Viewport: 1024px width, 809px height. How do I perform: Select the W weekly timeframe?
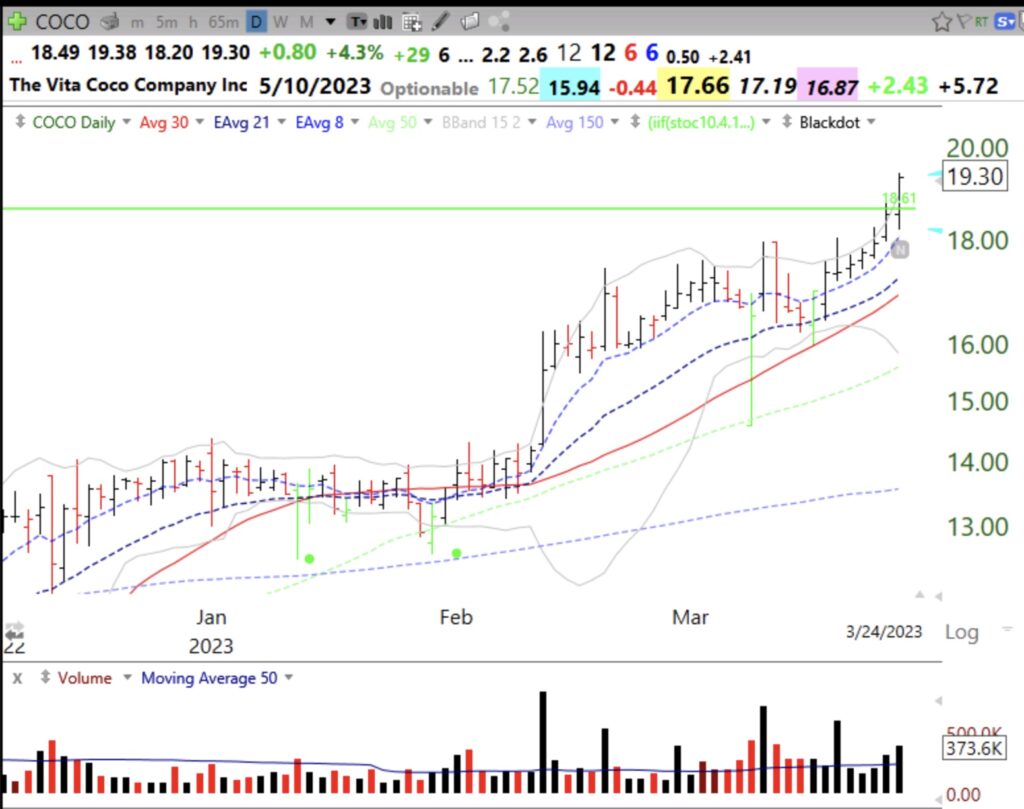click(x=281, y=22)
